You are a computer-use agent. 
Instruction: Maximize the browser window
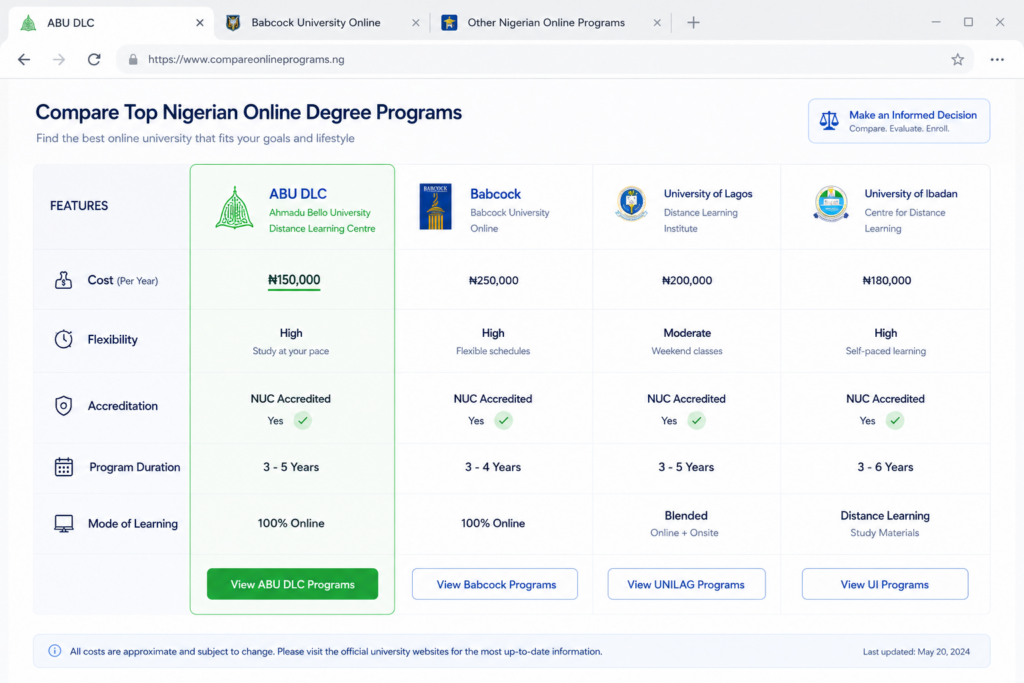point(968,22)
